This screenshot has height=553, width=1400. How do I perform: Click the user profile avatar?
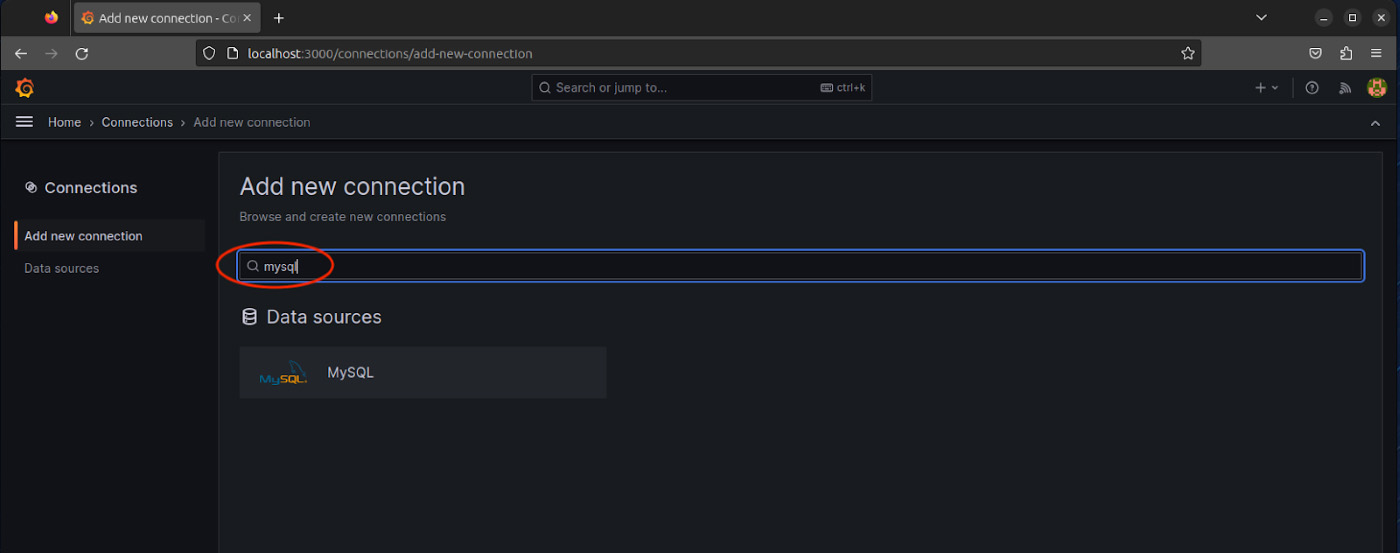(x=1377, y=88)
